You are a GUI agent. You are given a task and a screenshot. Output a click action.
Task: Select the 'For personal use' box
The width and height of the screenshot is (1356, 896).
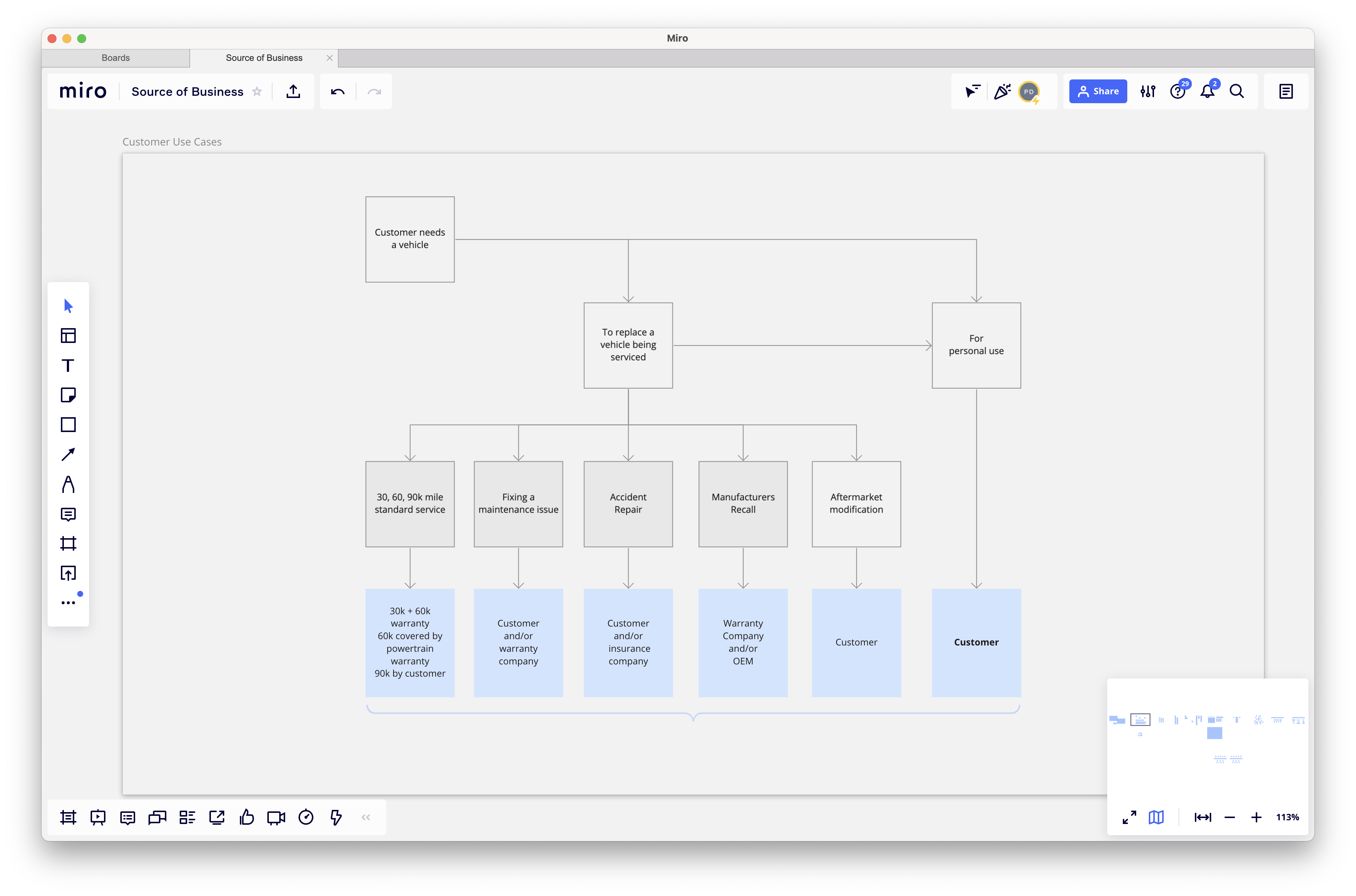[x=976, y=345]
